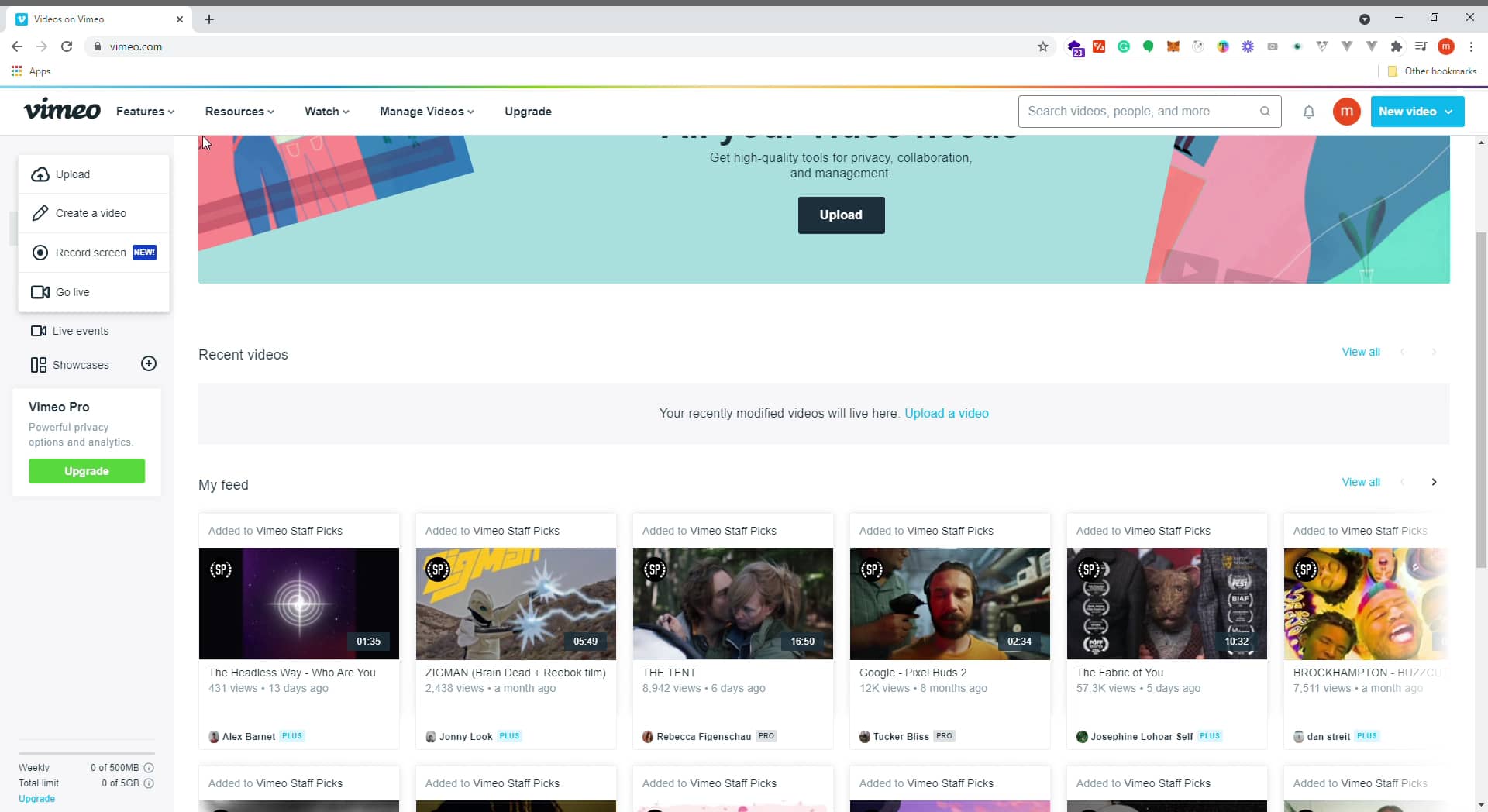
Task: Open the Upload a video link
Action: point(946,413)
